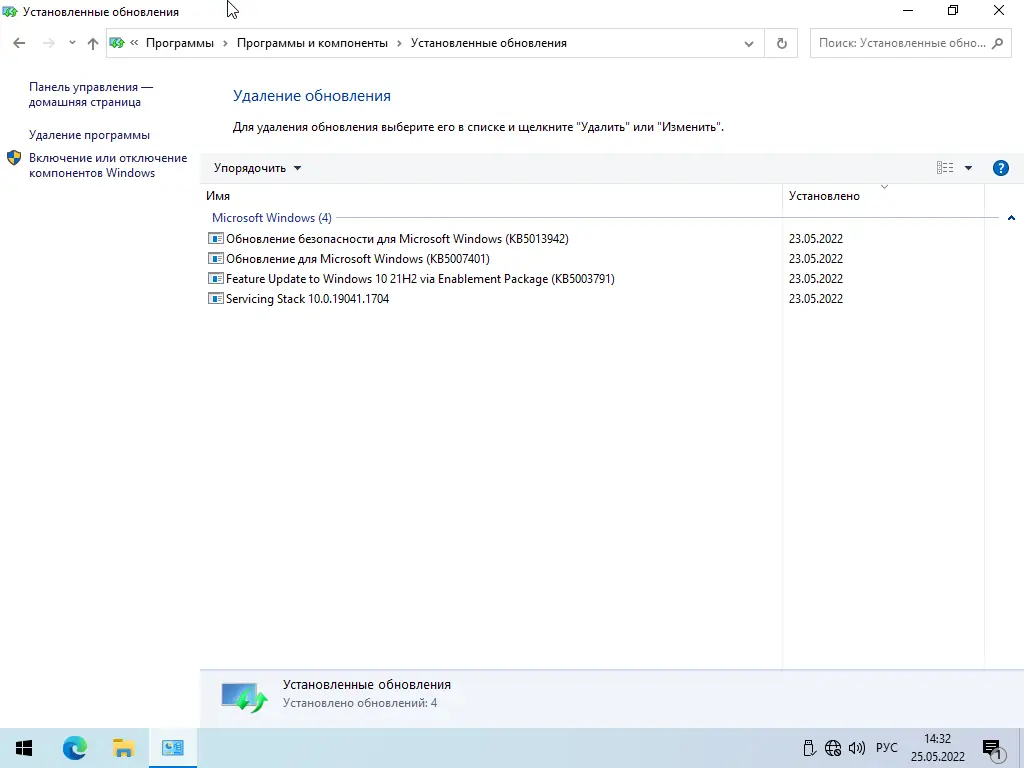Click the USB safely remove tray icon
This screenshot has width=1024, height=768.
click(809, 748)
